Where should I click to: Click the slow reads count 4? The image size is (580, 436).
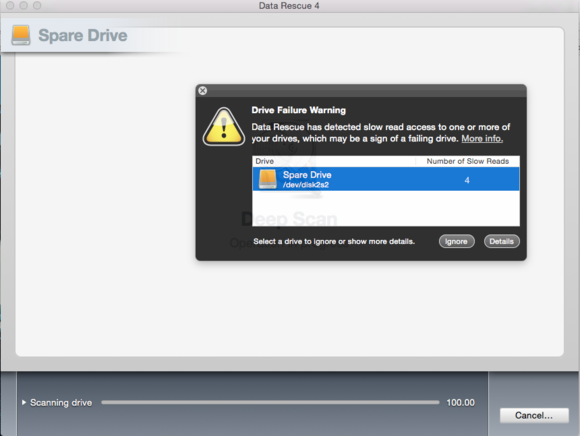[467, 180]
